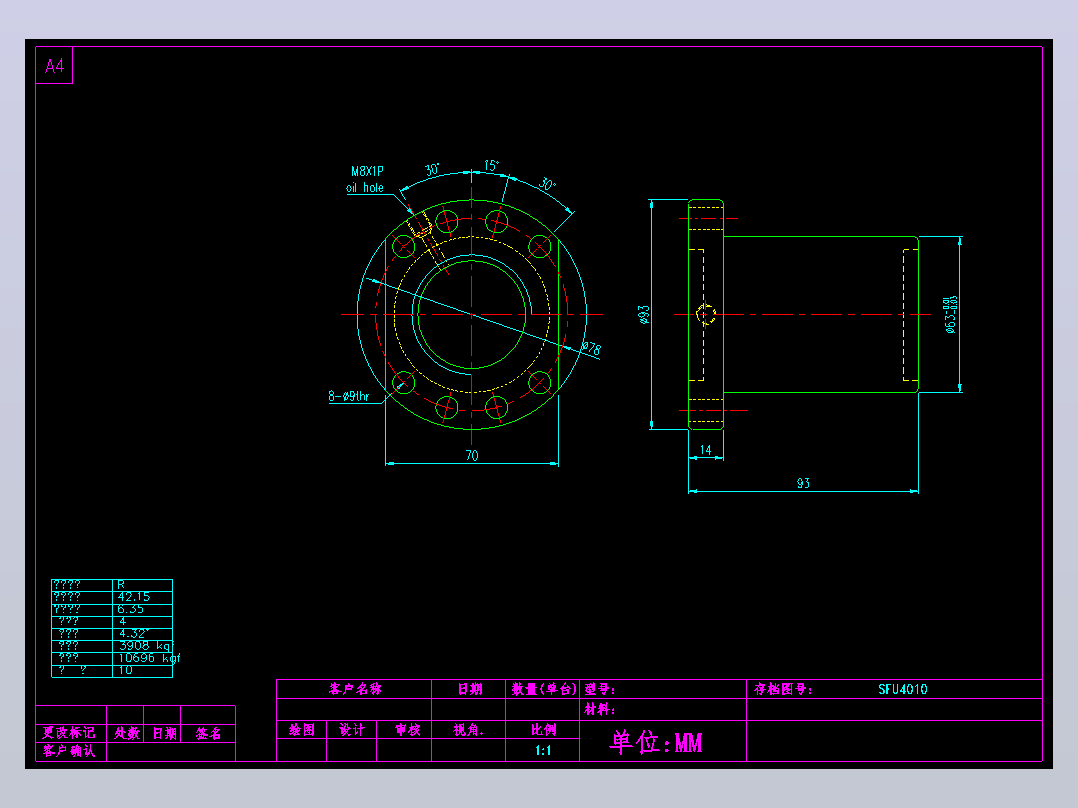Screen dimensions: 1078x808
Task: Click the 处数 revision column label
Action: coord(127,733)
